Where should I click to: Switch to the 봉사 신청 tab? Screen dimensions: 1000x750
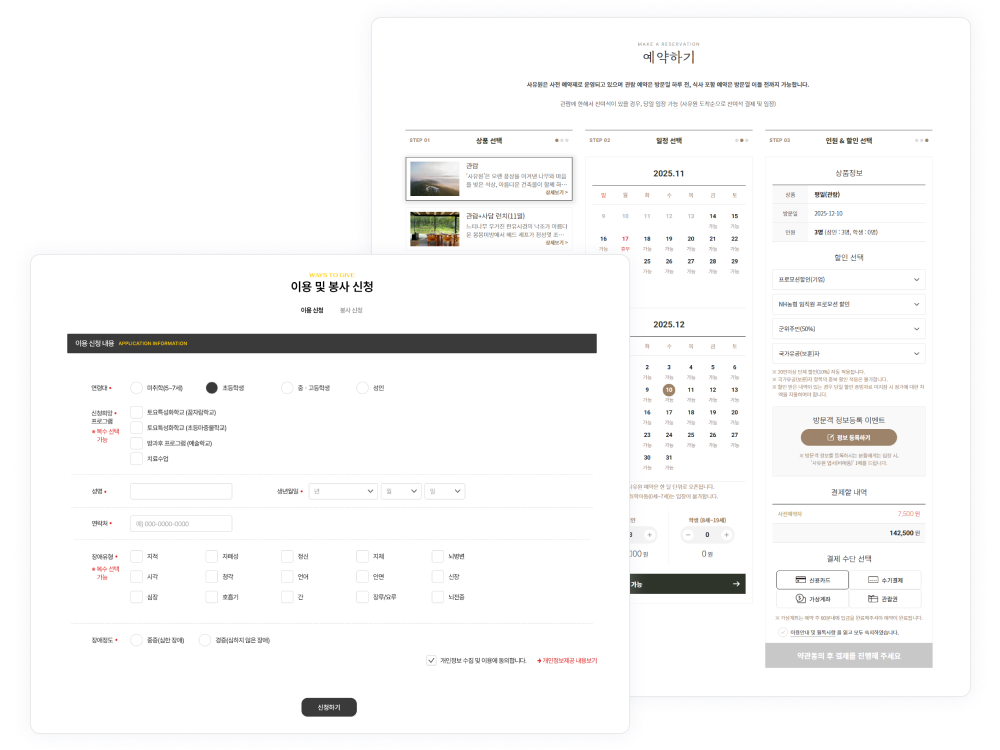pyautogui.click(x=351, y=311)
